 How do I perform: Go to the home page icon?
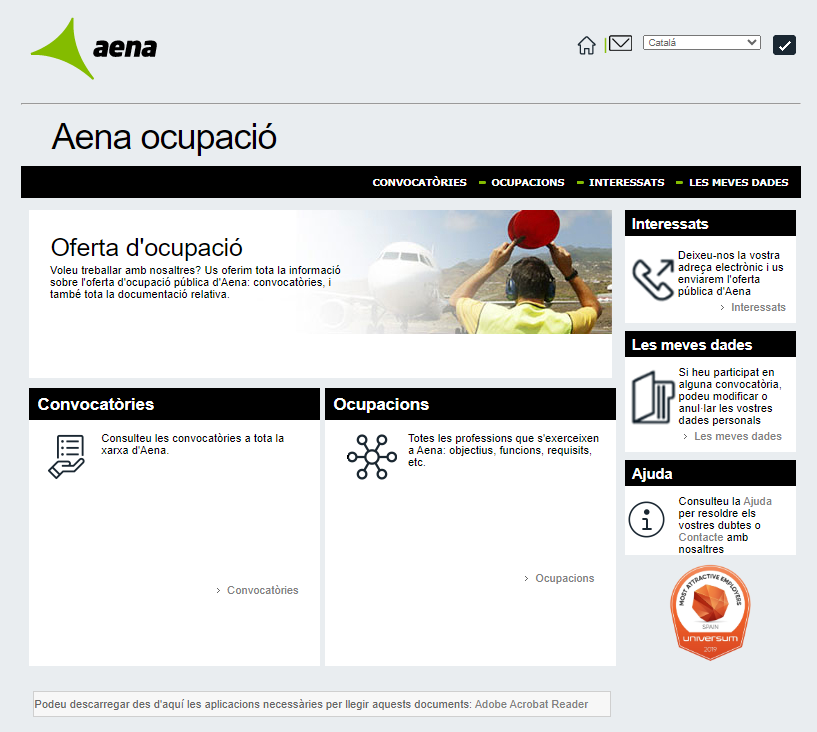click(586, 45)
